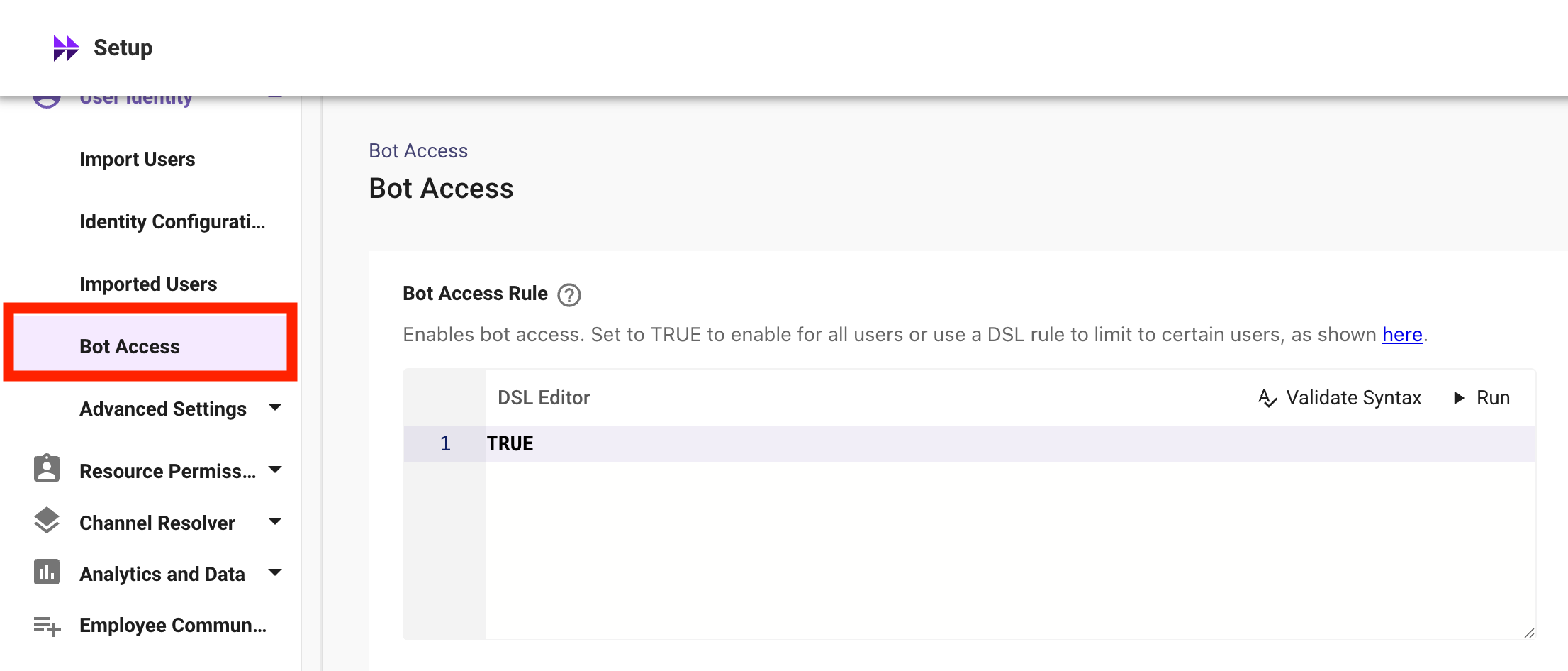Click the Resource Permissions badge icon
The image size is (1568, 671).
[47, 469]
